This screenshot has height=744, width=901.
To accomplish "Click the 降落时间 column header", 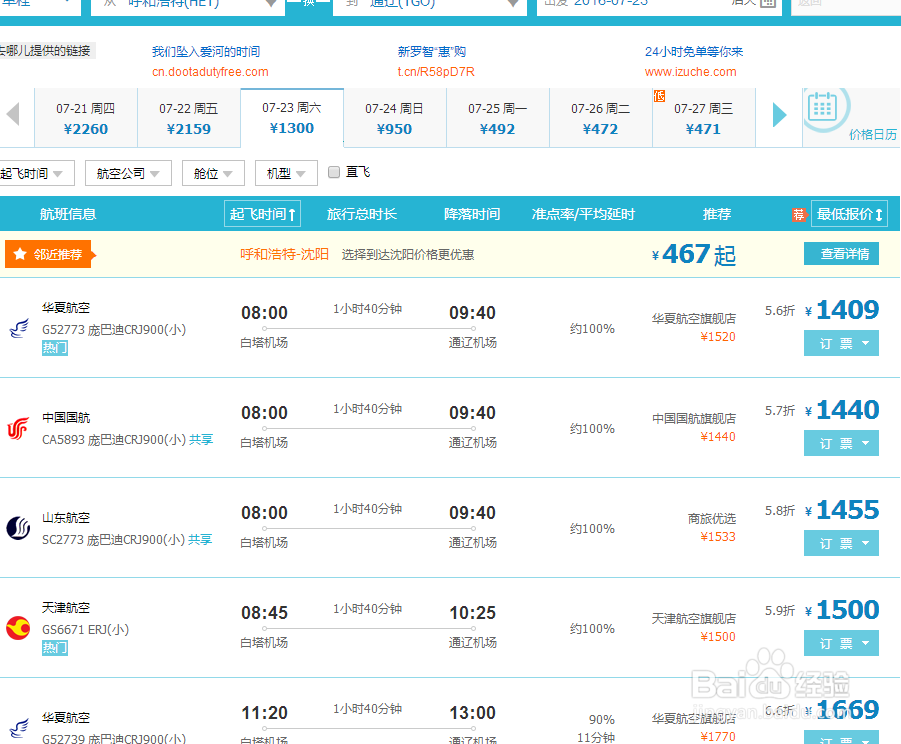I will [x=472, y=214].
